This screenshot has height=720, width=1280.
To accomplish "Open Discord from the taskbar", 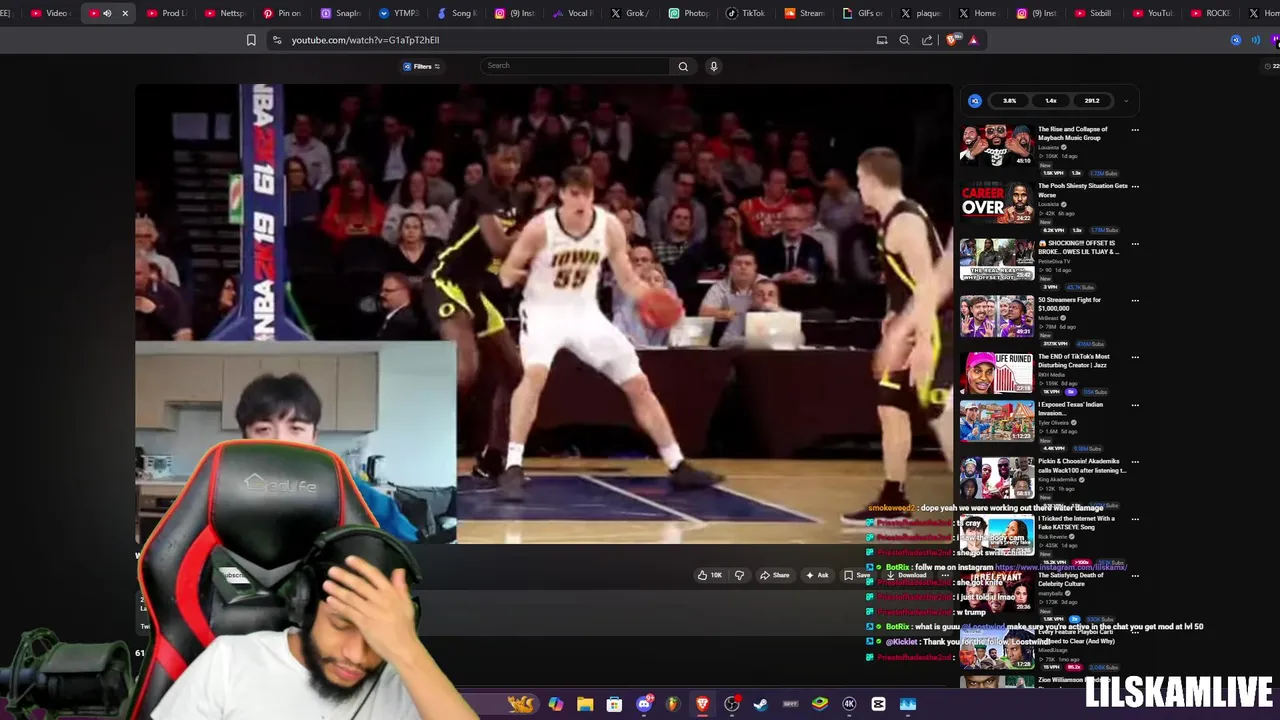I will tap(644, 704).
